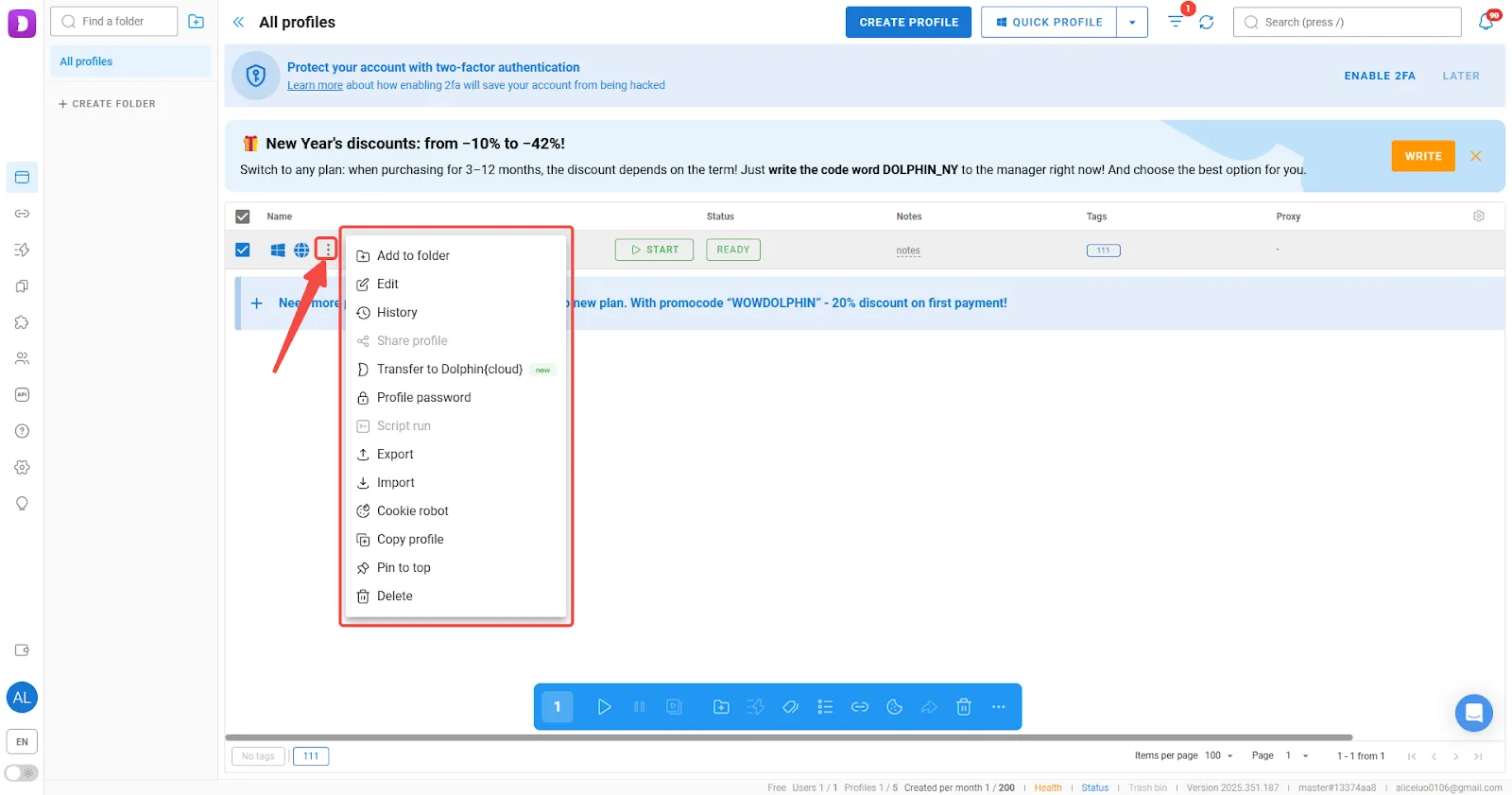
Task: Click the new folder icon beside folder search
Action: tap(197, 22)
